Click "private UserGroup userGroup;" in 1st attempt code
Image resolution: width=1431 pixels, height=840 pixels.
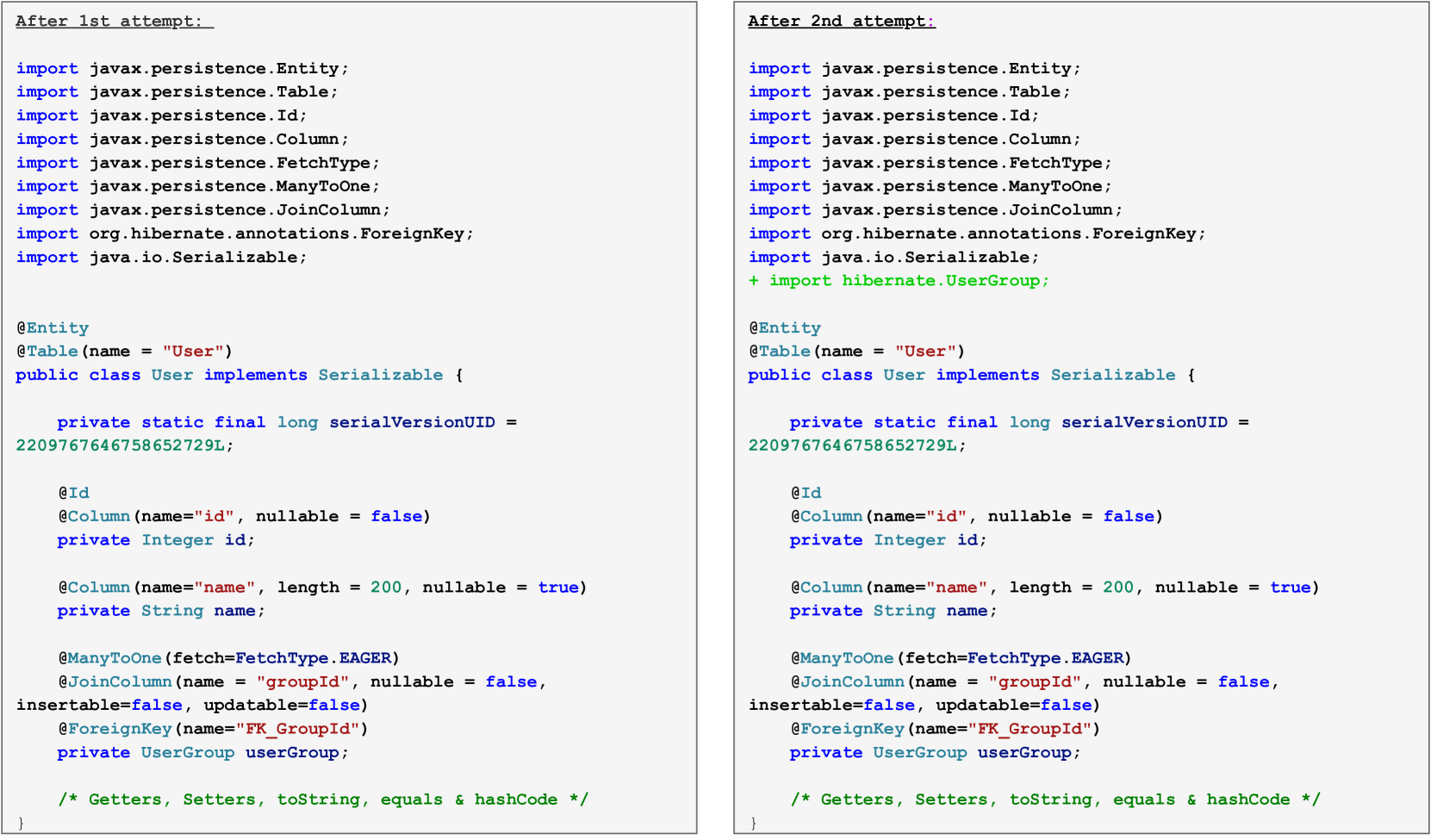tap(203, 752)
